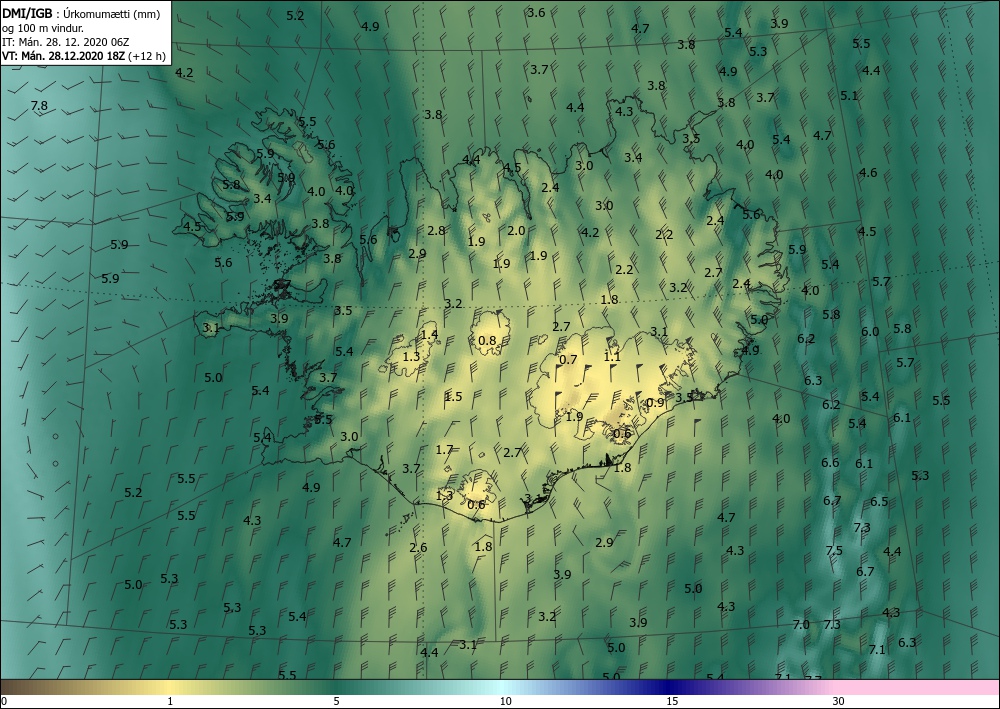
Task: Click the VT: Mán. 28.12.2020 18Z line
Action: [84, 56]
